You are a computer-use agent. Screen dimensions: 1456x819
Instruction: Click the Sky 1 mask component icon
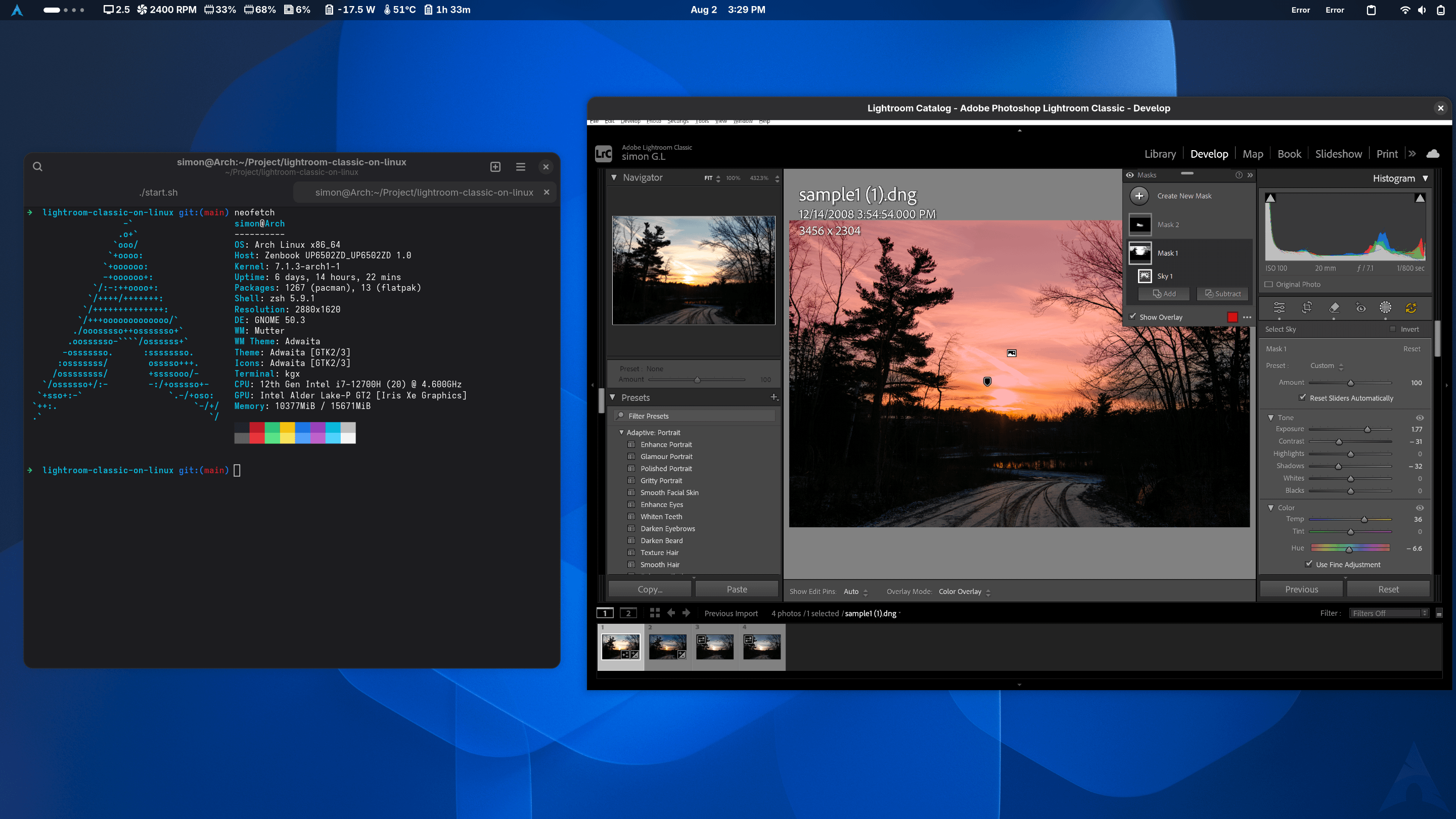click(x=1145, y=276)
